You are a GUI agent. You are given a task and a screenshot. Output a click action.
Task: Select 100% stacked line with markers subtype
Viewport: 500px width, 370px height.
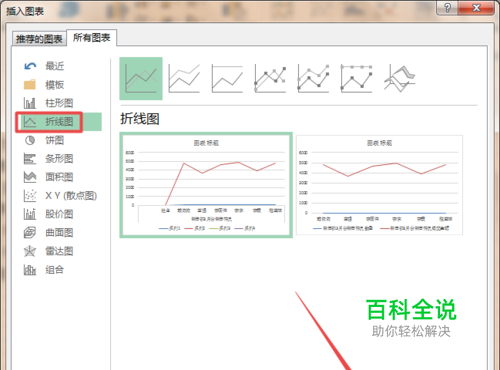pyautogui.click(x=356, y=79)
